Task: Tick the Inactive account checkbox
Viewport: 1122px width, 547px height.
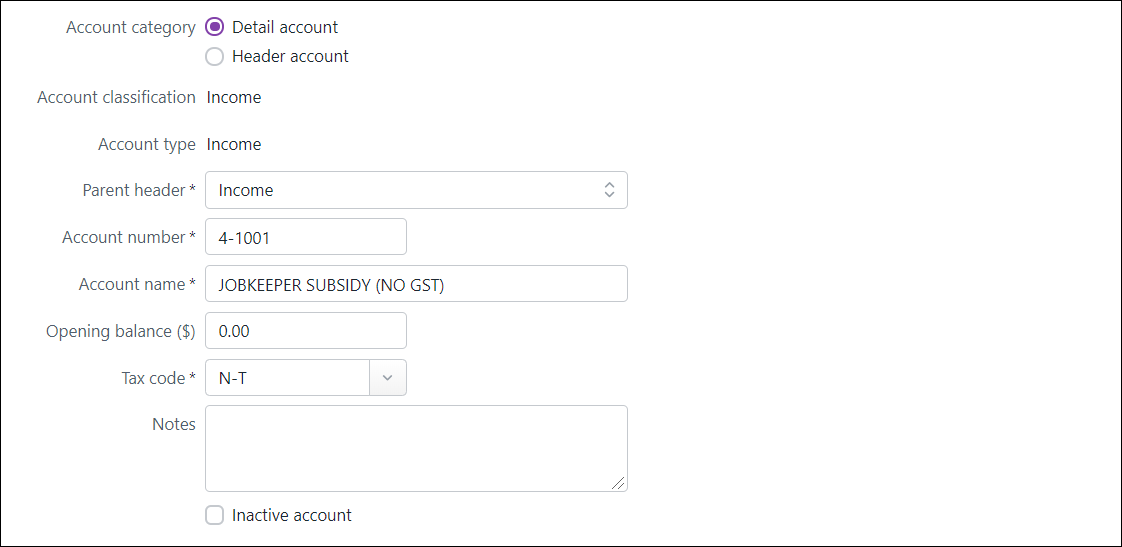Action: click(214, 515)
